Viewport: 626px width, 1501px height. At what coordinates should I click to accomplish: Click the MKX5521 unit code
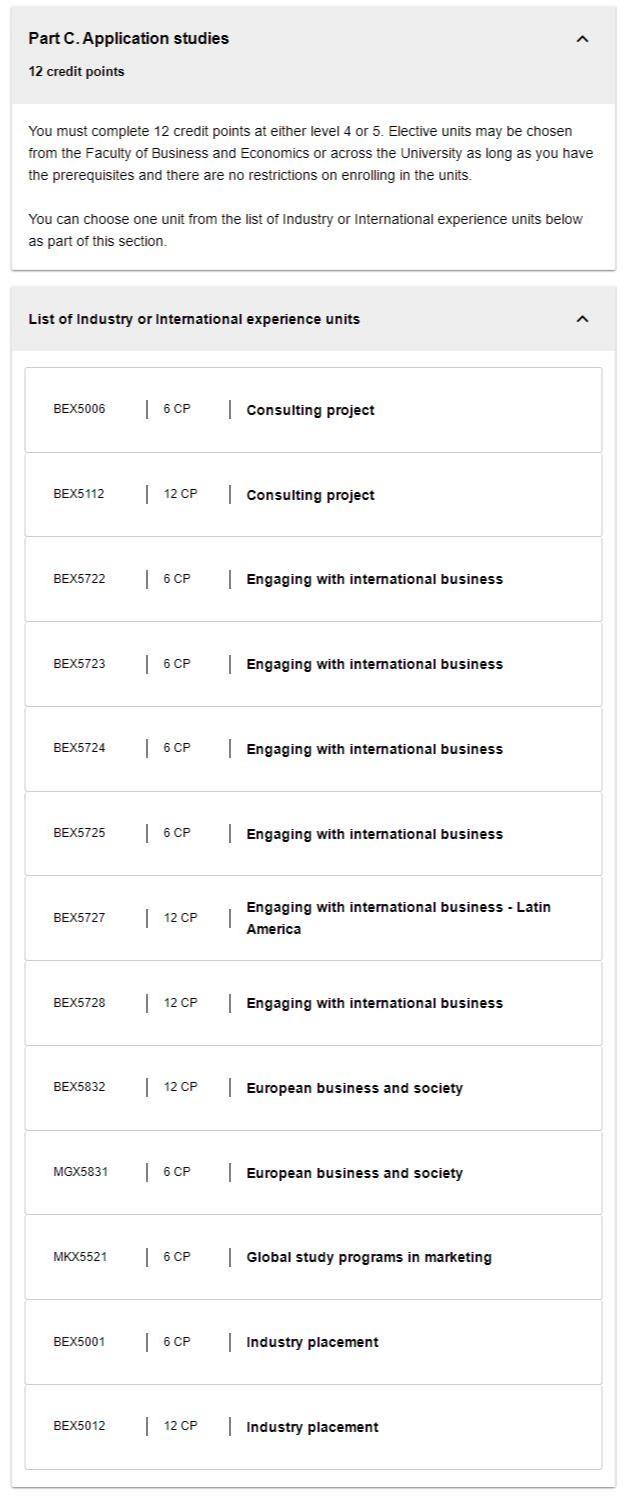pos(80,1257)
